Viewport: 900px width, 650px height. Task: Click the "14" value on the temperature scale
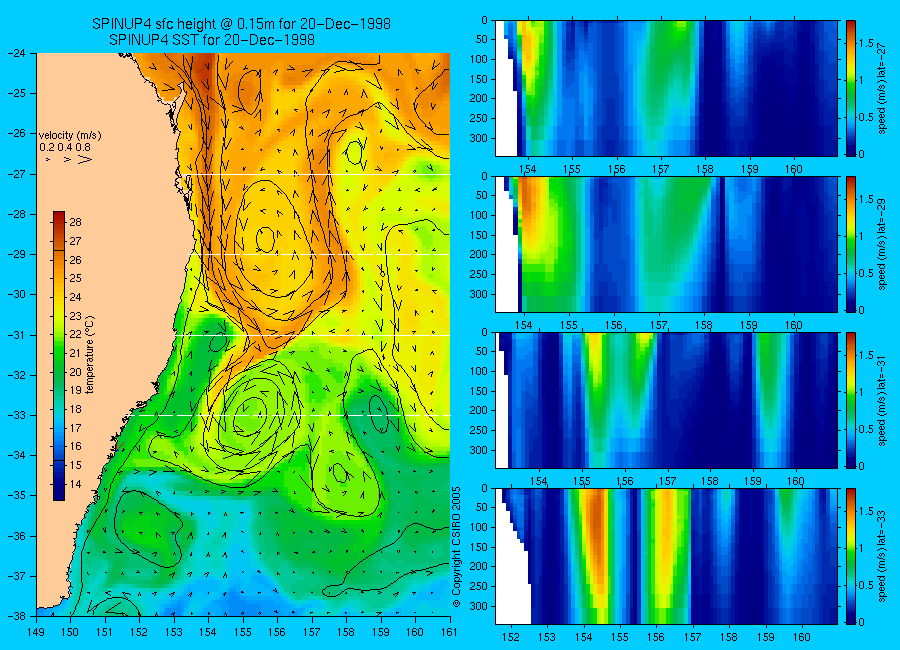75,484
